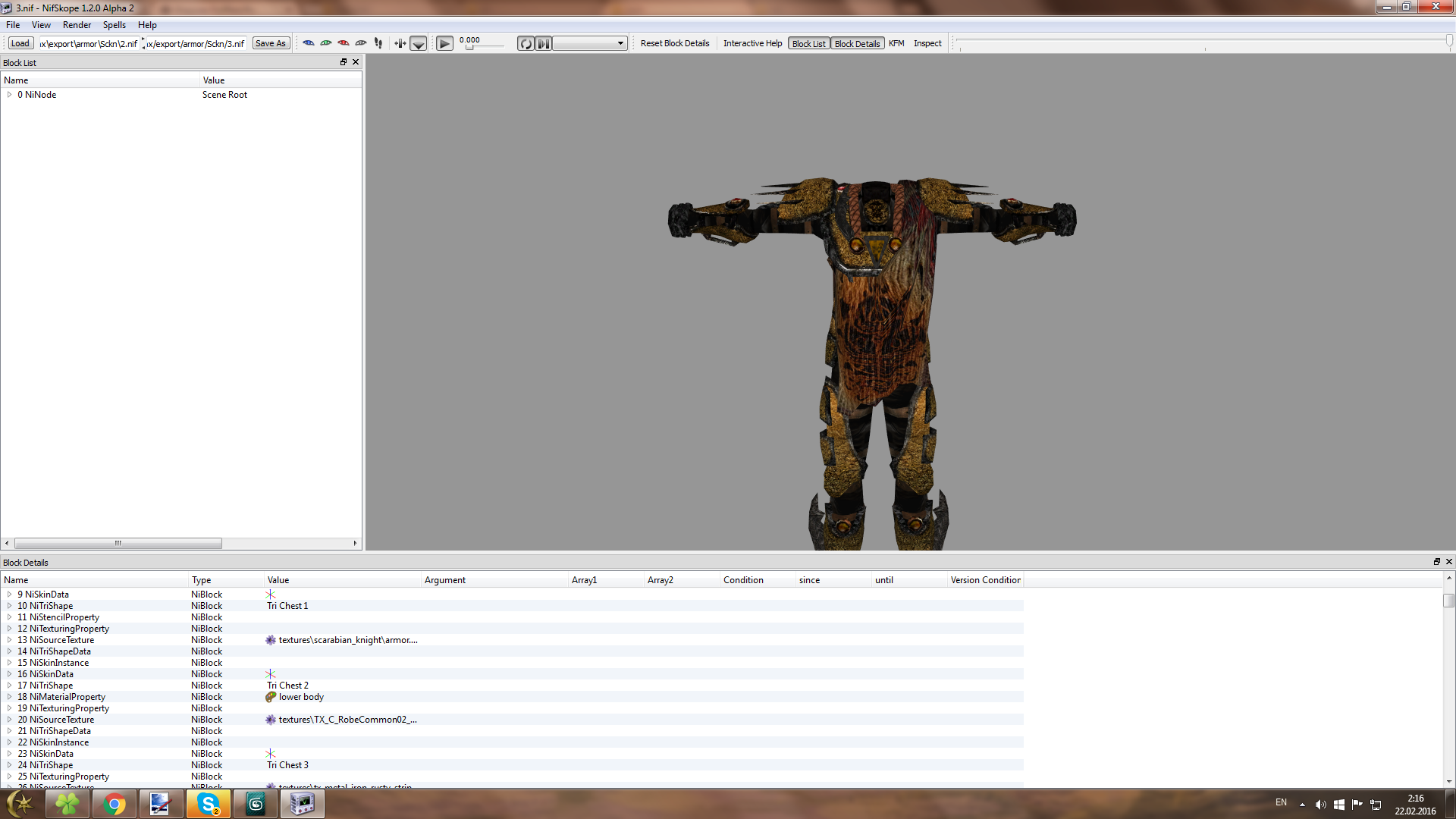This screenshot has width=1456, height=819.
Task: Open the Help menu
Action: coord(147,25)
